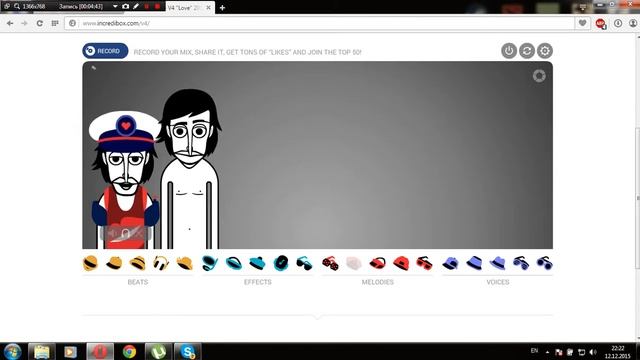Mute the sailor-cap character

pyautogui.click(x=112, y=234)
